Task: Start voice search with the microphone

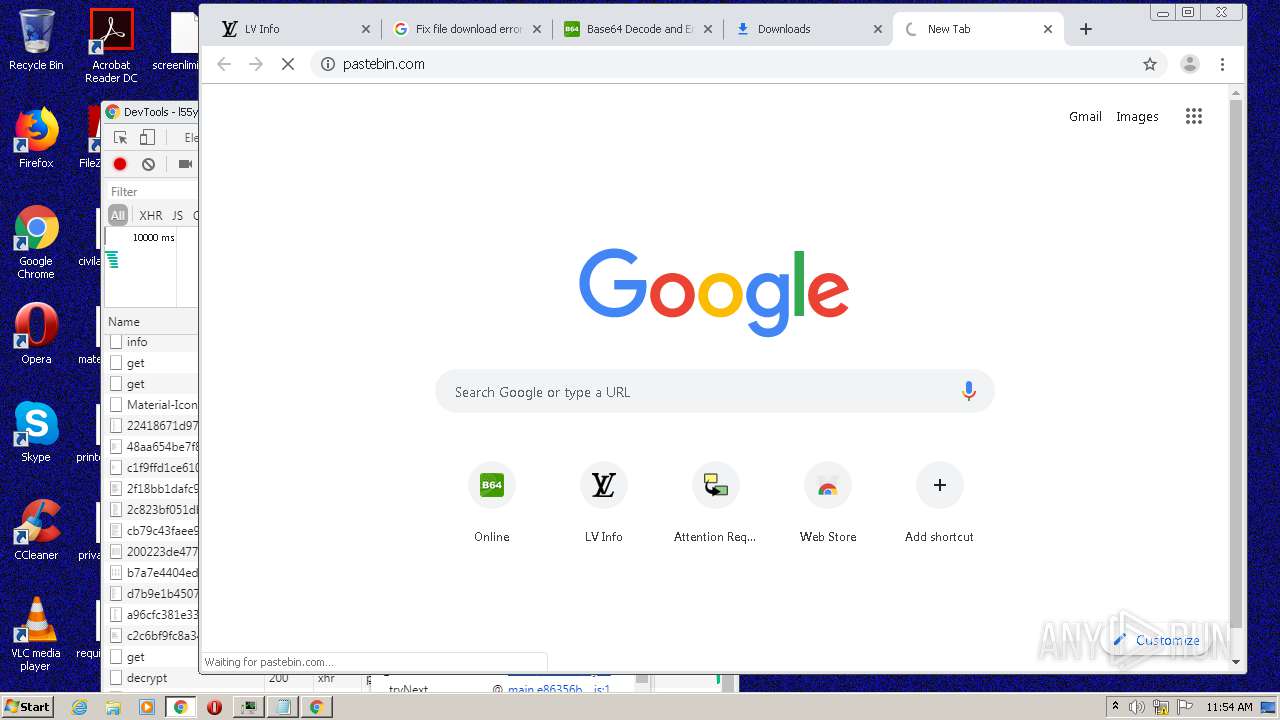Action: (968, 392)
